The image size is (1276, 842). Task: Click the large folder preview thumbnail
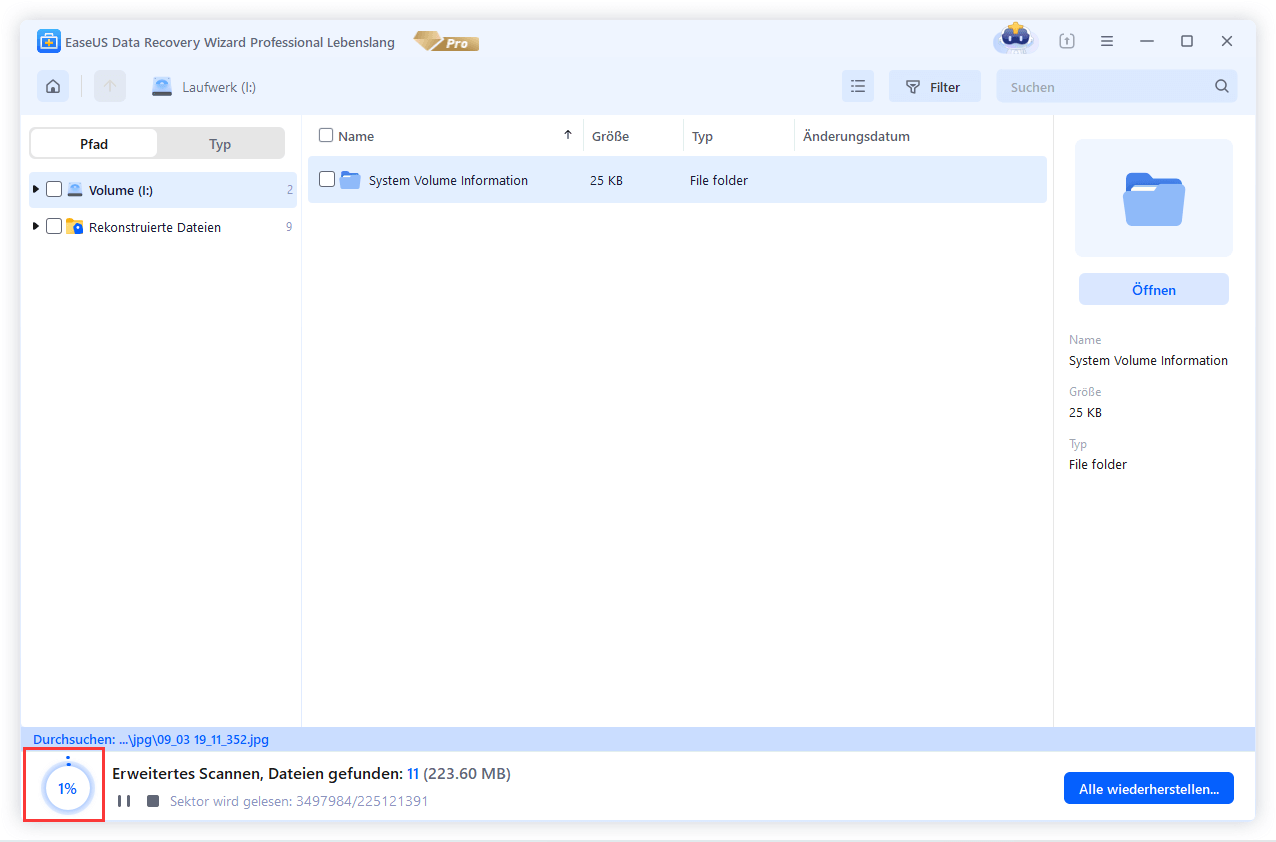click(x=1154, y=198)
